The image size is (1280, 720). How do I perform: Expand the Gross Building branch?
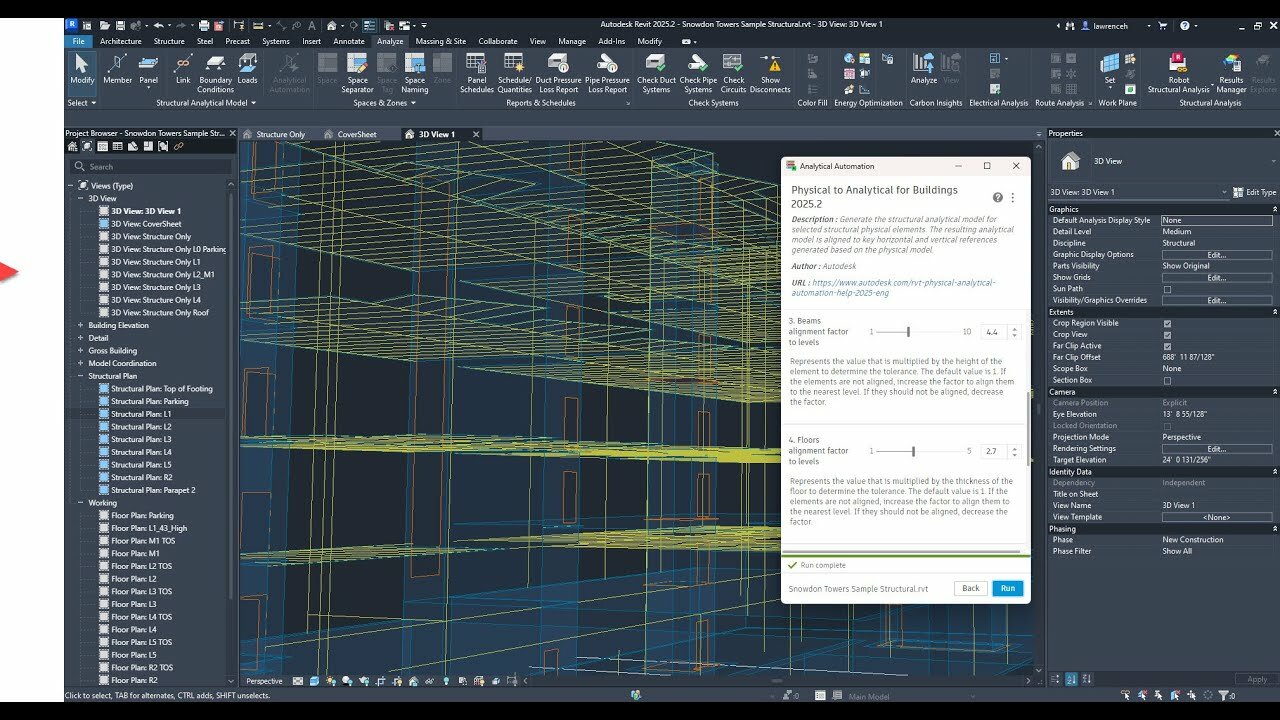coord(80,350)
